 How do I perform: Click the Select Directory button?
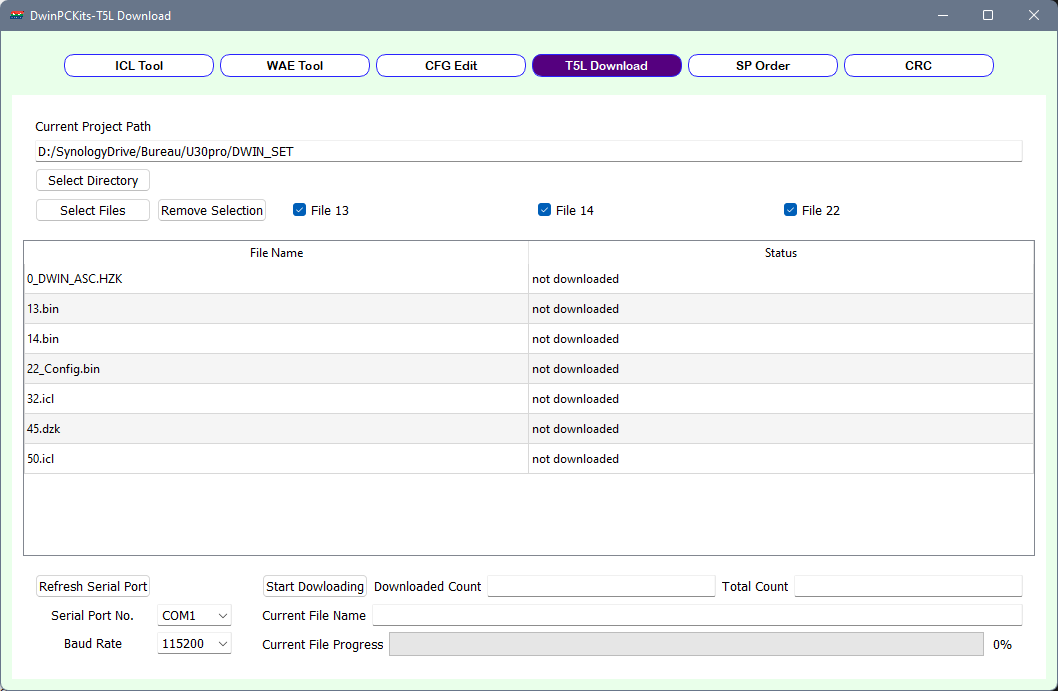(92, 180)
